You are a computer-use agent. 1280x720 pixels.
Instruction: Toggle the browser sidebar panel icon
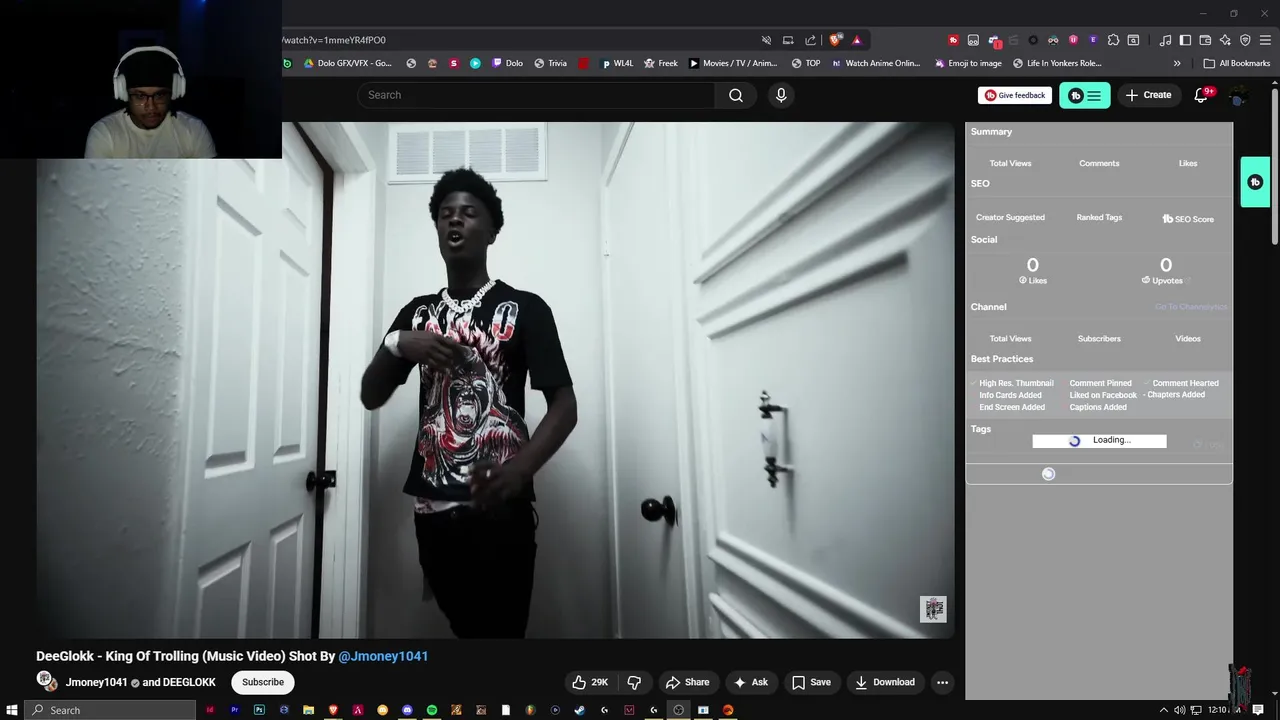pos(1185,40)
